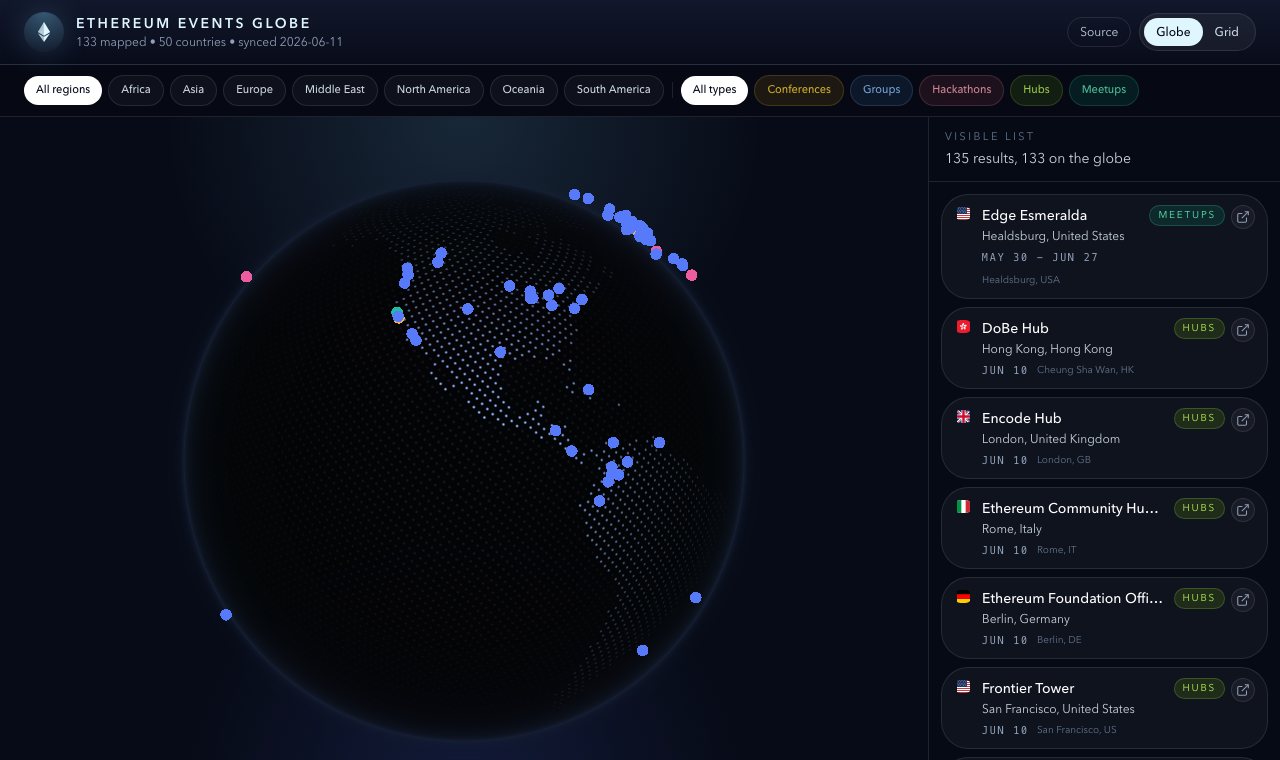Filter events by South America region
The width and height of the screenshot is (1280, 760).
coord(613,90)
